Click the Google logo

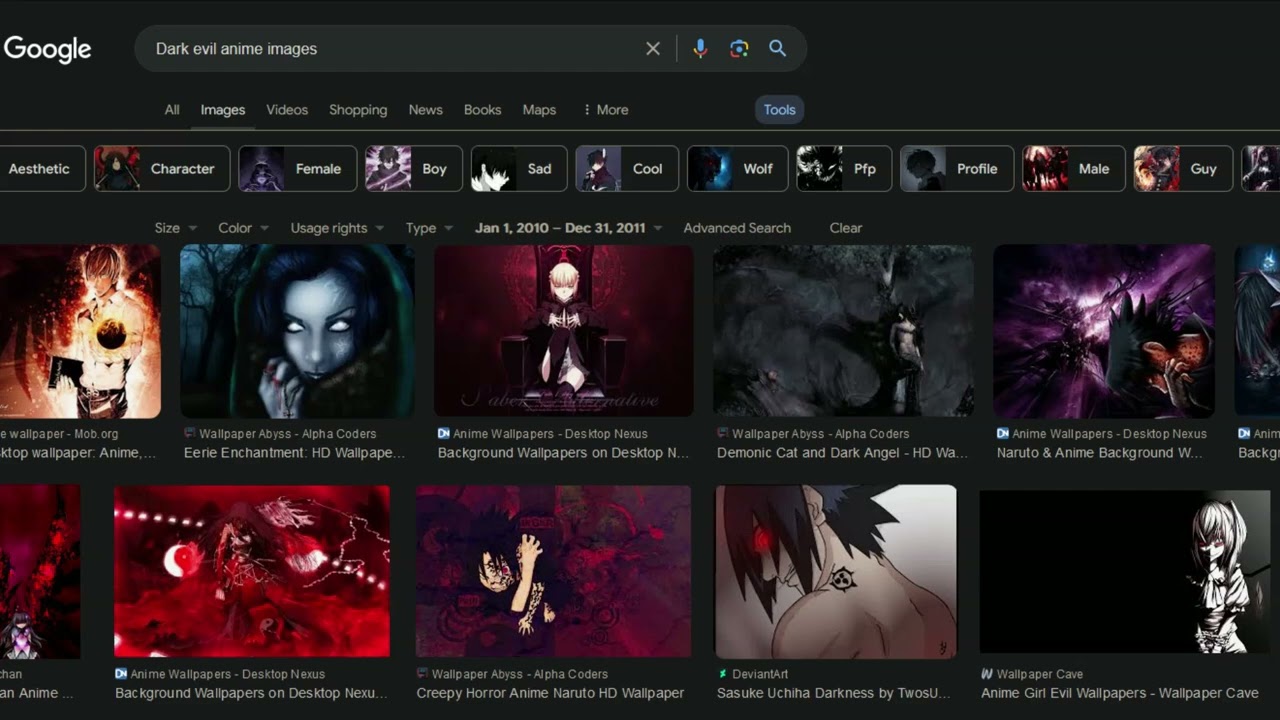point(47,49)
